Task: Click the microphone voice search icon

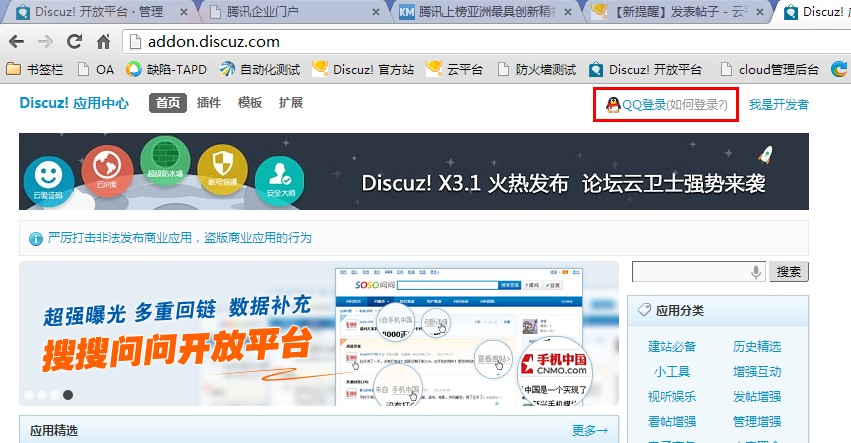Action: click(x=756, y=272)
